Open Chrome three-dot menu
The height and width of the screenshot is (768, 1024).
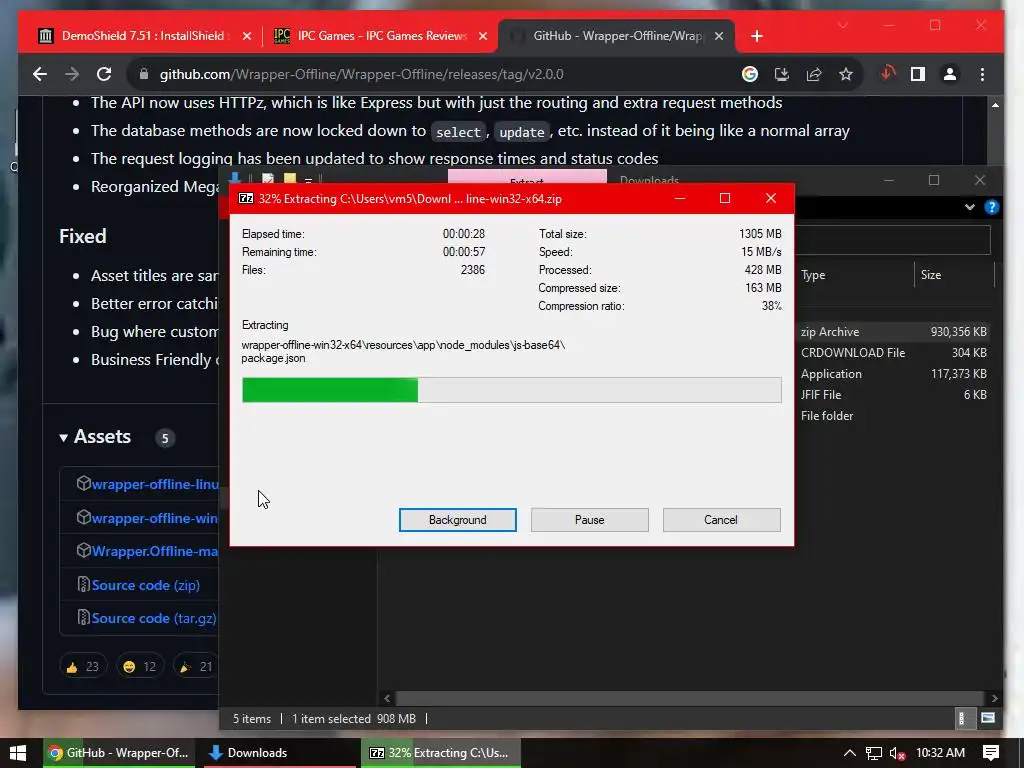982,74
